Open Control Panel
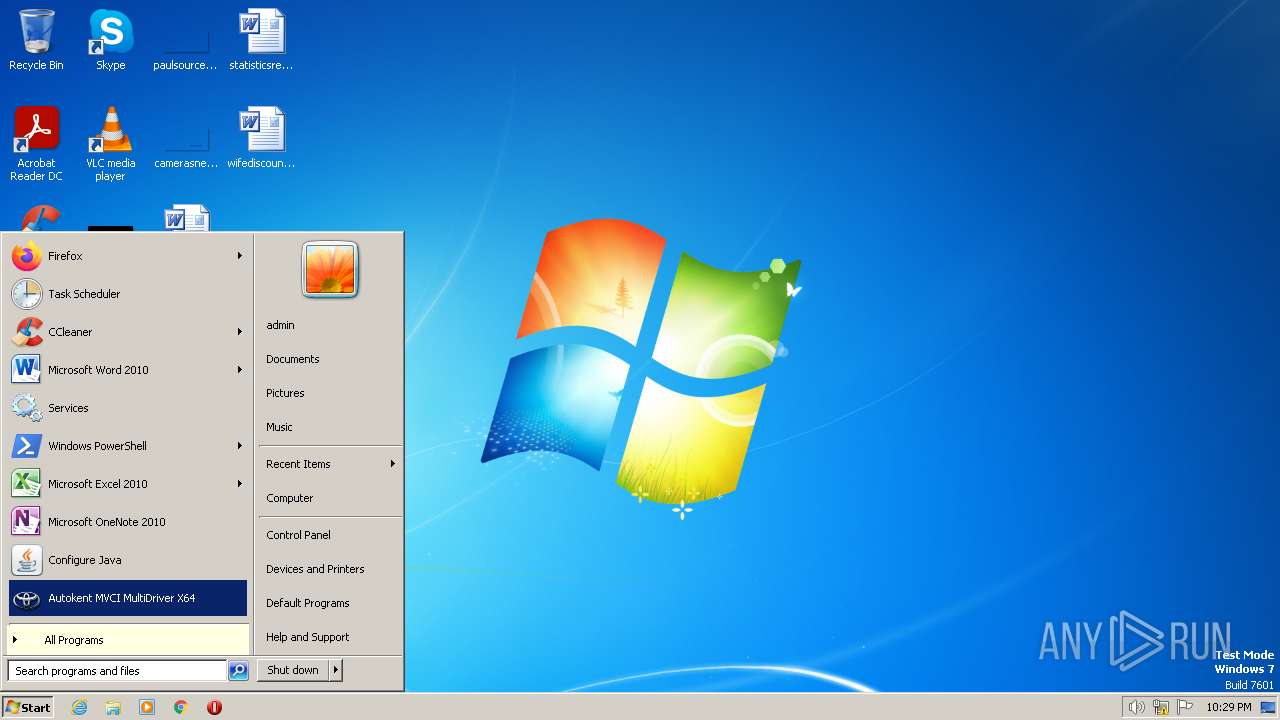 (330, 535)
